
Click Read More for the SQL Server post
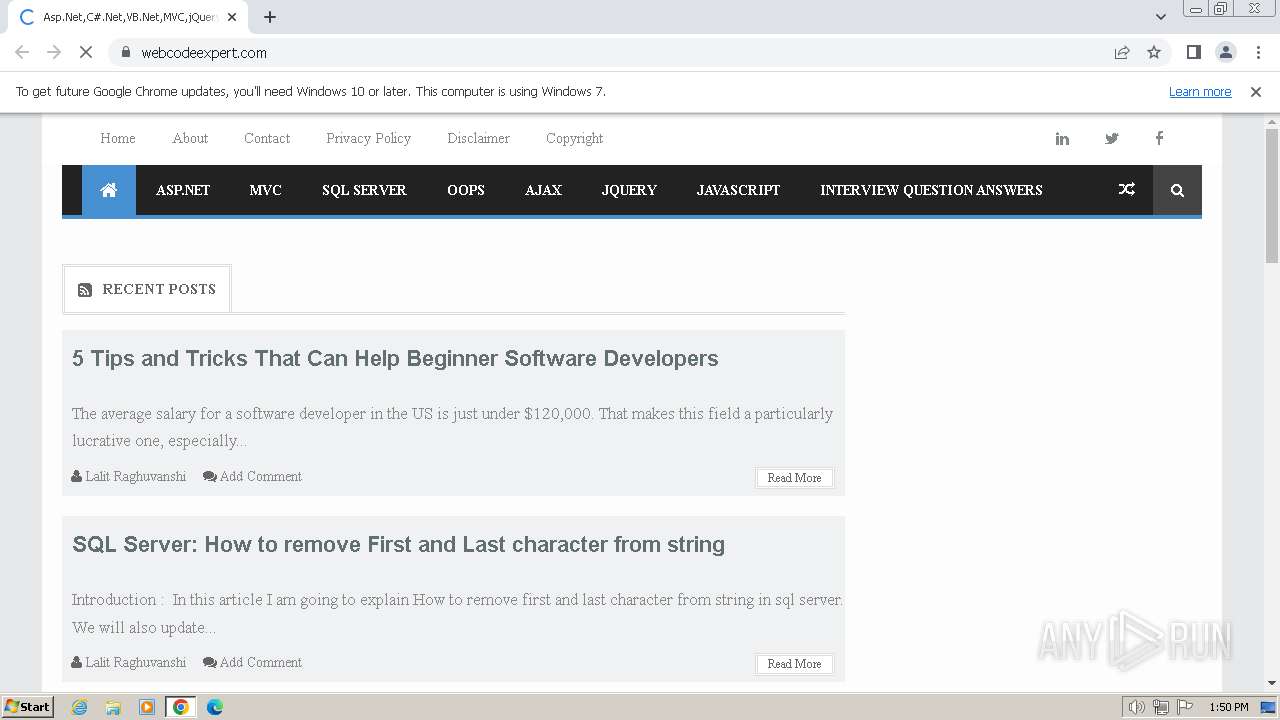(794, 664)
